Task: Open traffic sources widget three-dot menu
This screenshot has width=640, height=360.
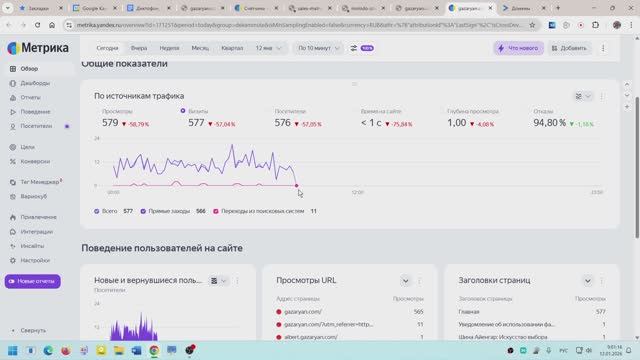Action: coord(602,96)
